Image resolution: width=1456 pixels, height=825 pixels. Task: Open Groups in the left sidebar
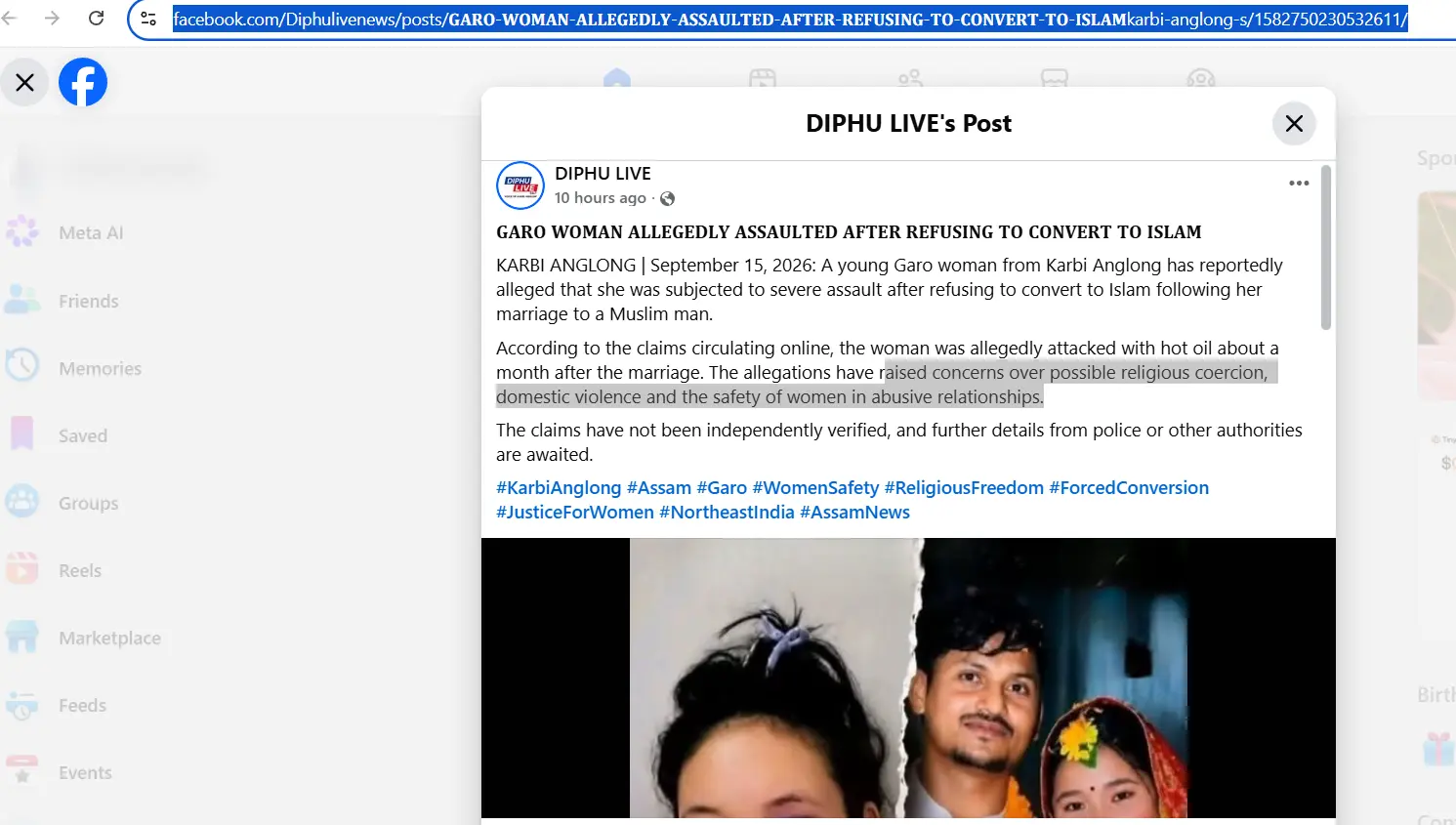[88, 503]
